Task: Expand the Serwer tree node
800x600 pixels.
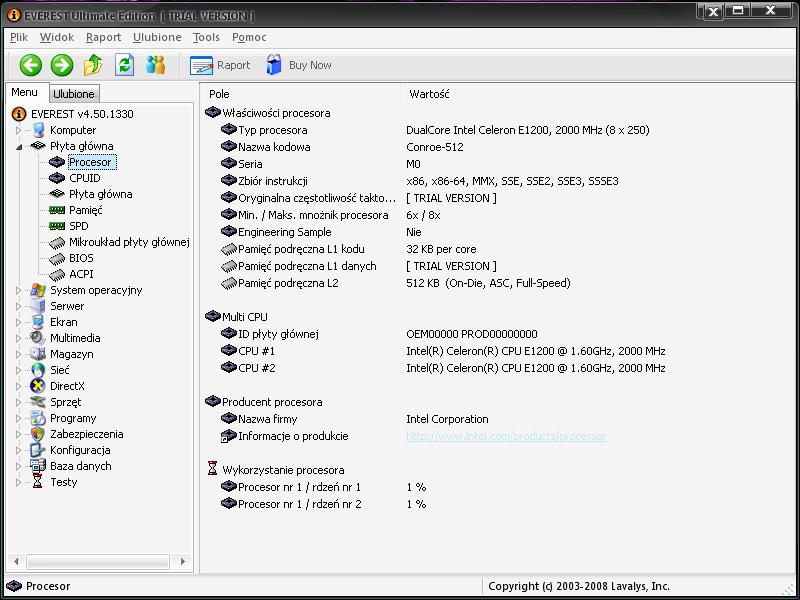Action: pos(18,307)
